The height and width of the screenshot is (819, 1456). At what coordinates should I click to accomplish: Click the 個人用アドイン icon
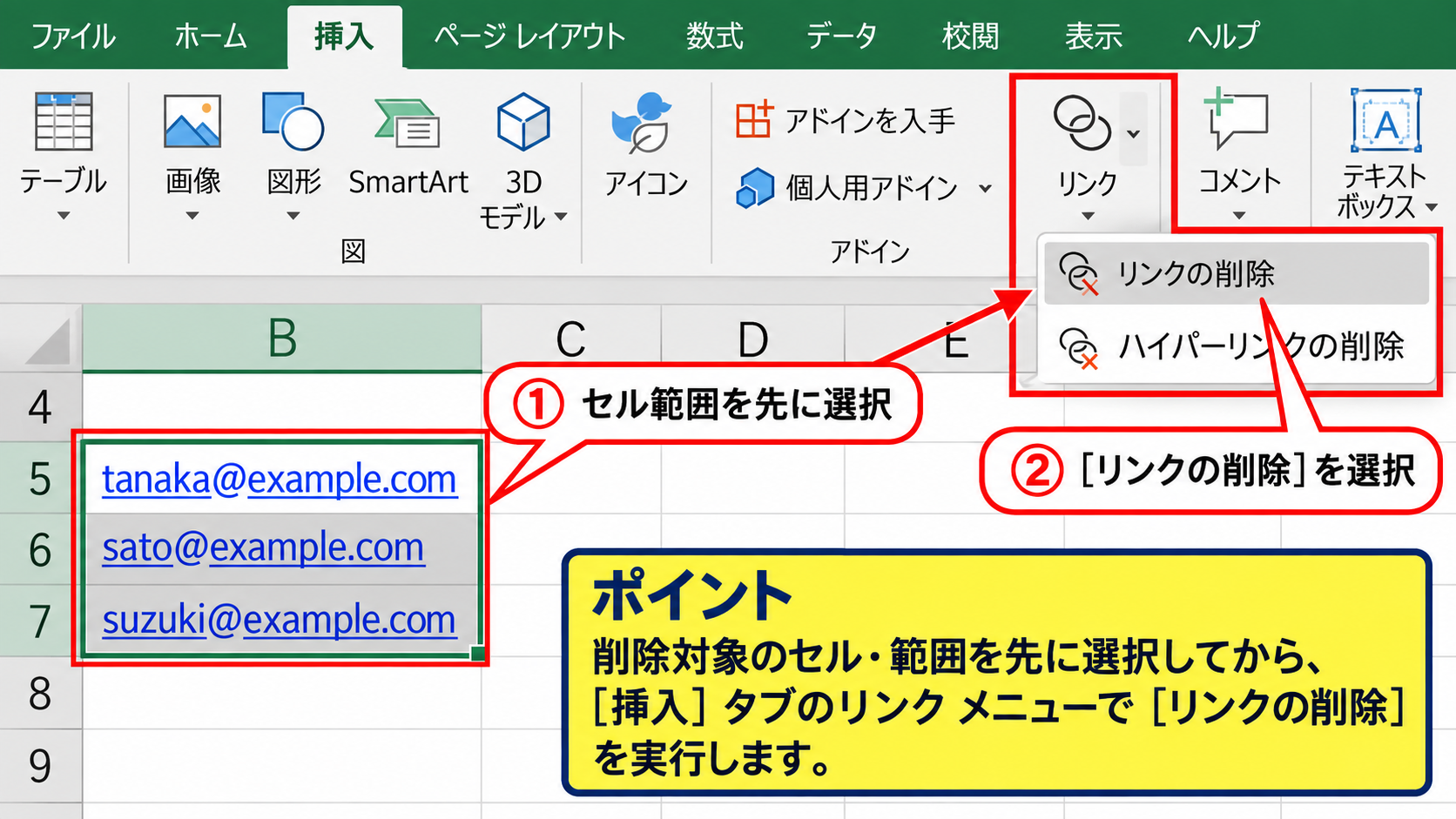(x=754, y=188)
